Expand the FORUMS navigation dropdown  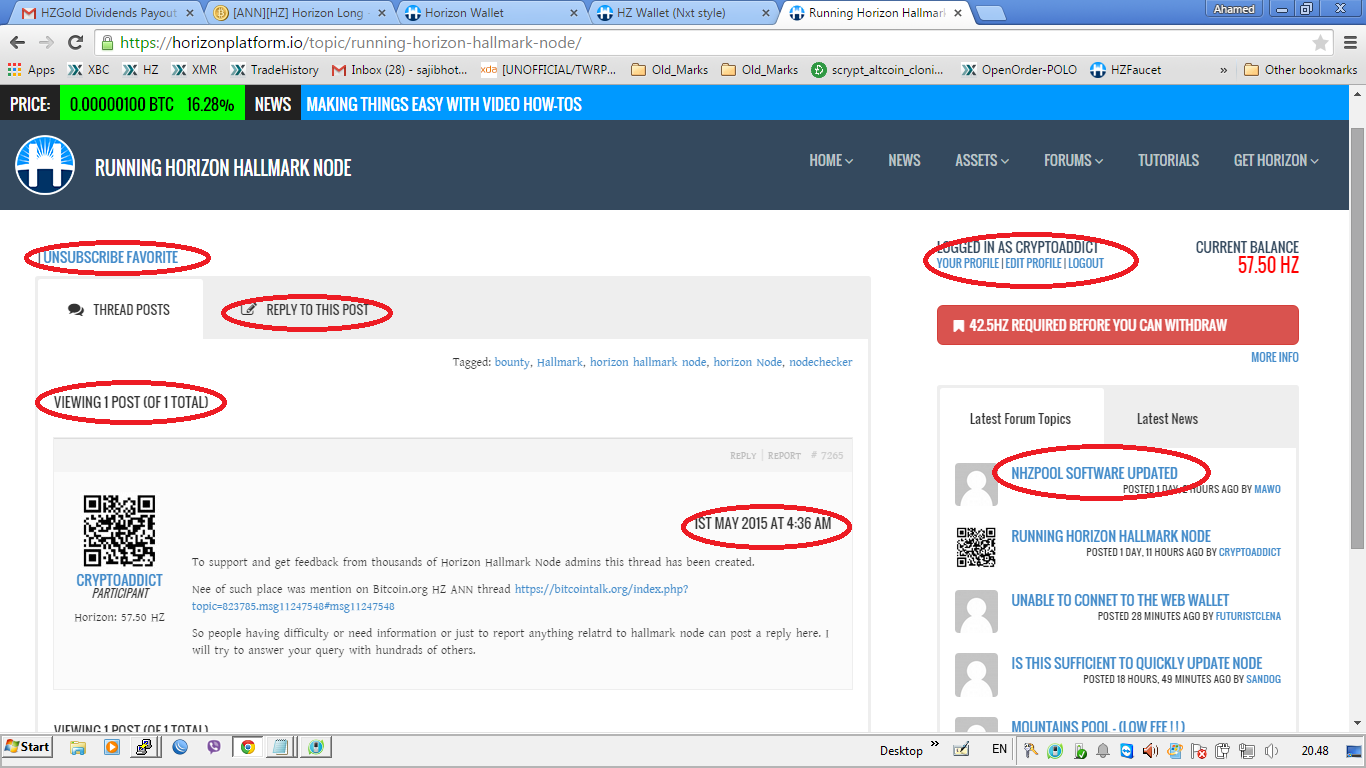[x=1074, y=160]
